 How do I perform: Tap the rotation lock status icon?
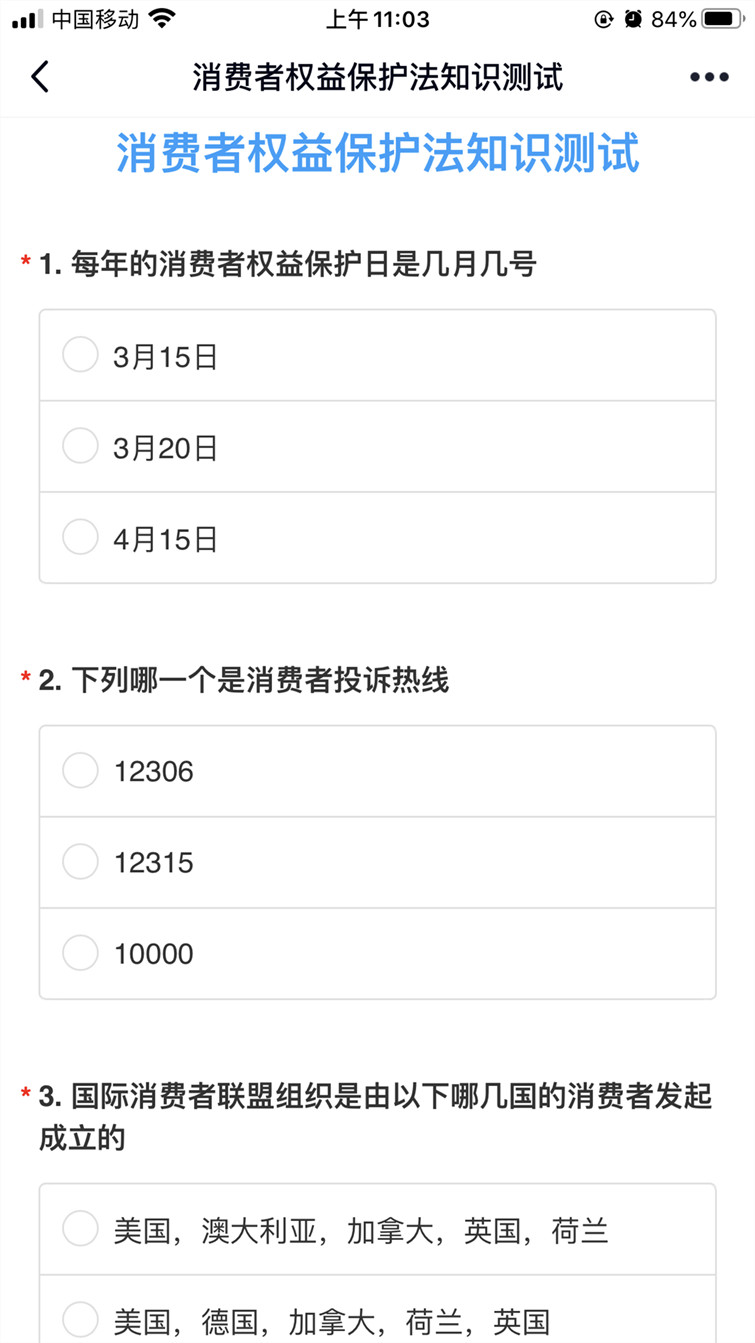[x=603, y=19]
